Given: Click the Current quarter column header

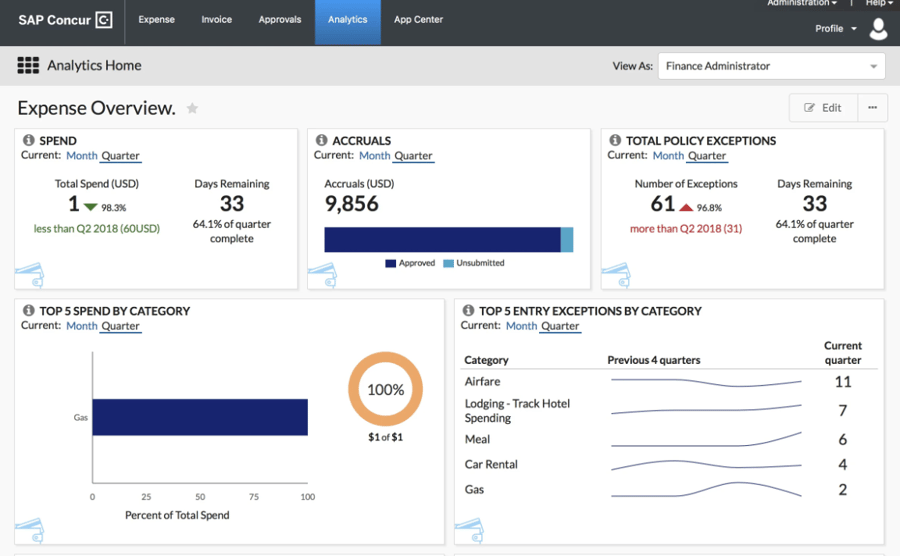Looking at the screenshot, I should (843, 353).
